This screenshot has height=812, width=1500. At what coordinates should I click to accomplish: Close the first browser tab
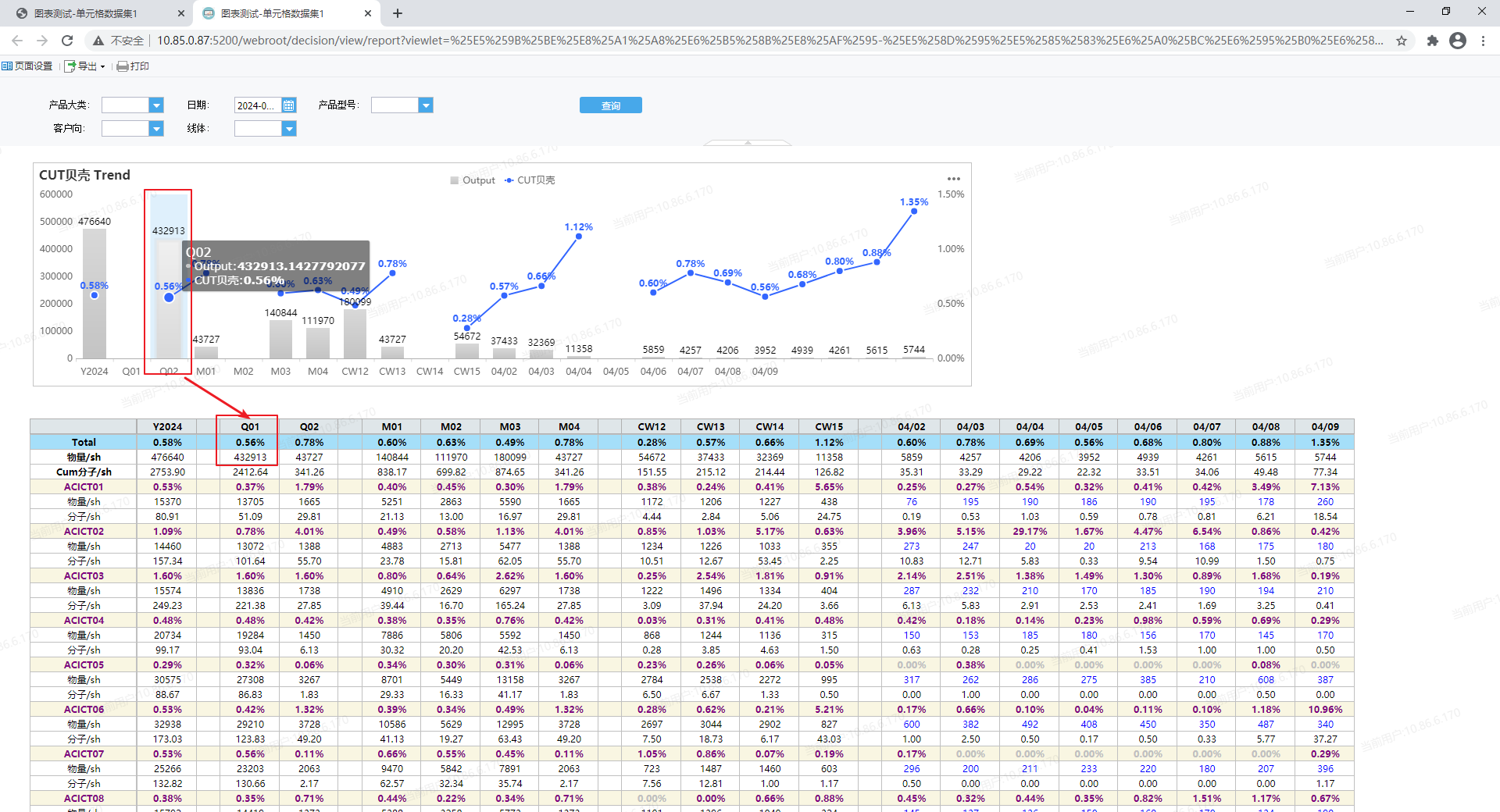[180, 13]
